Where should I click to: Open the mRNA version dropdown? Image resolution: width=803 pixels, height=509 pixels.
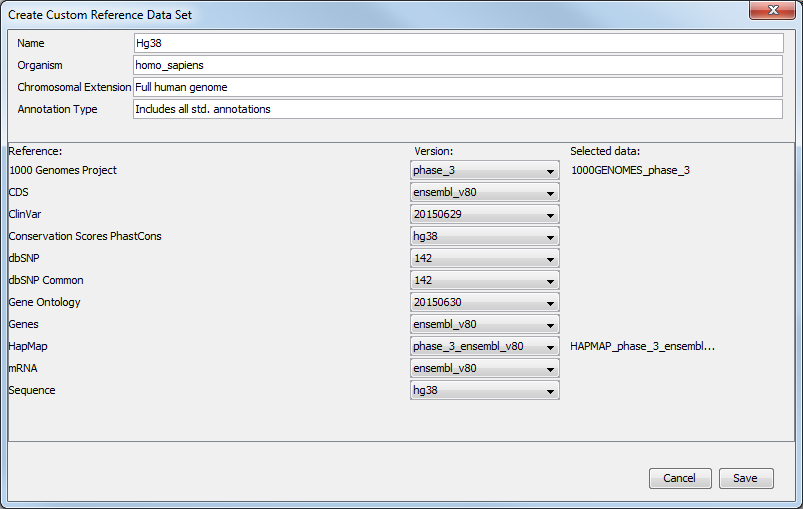484,369
